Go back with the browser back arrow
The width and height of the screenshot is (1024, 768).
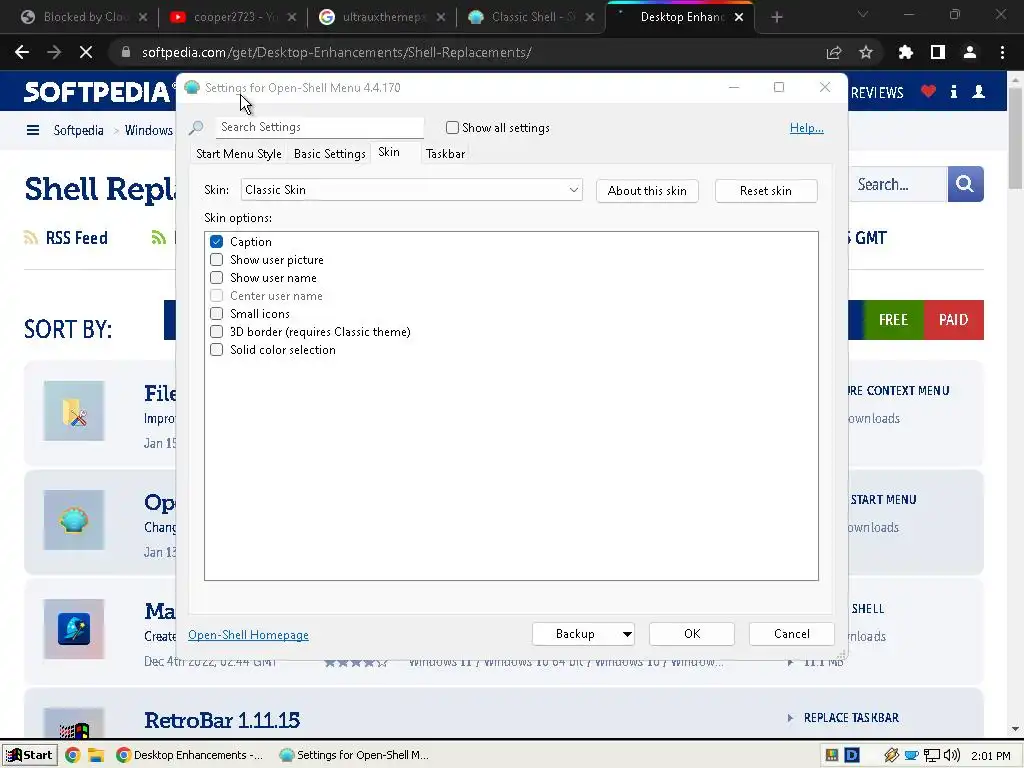pyautogui.click(x=22, y=52)
